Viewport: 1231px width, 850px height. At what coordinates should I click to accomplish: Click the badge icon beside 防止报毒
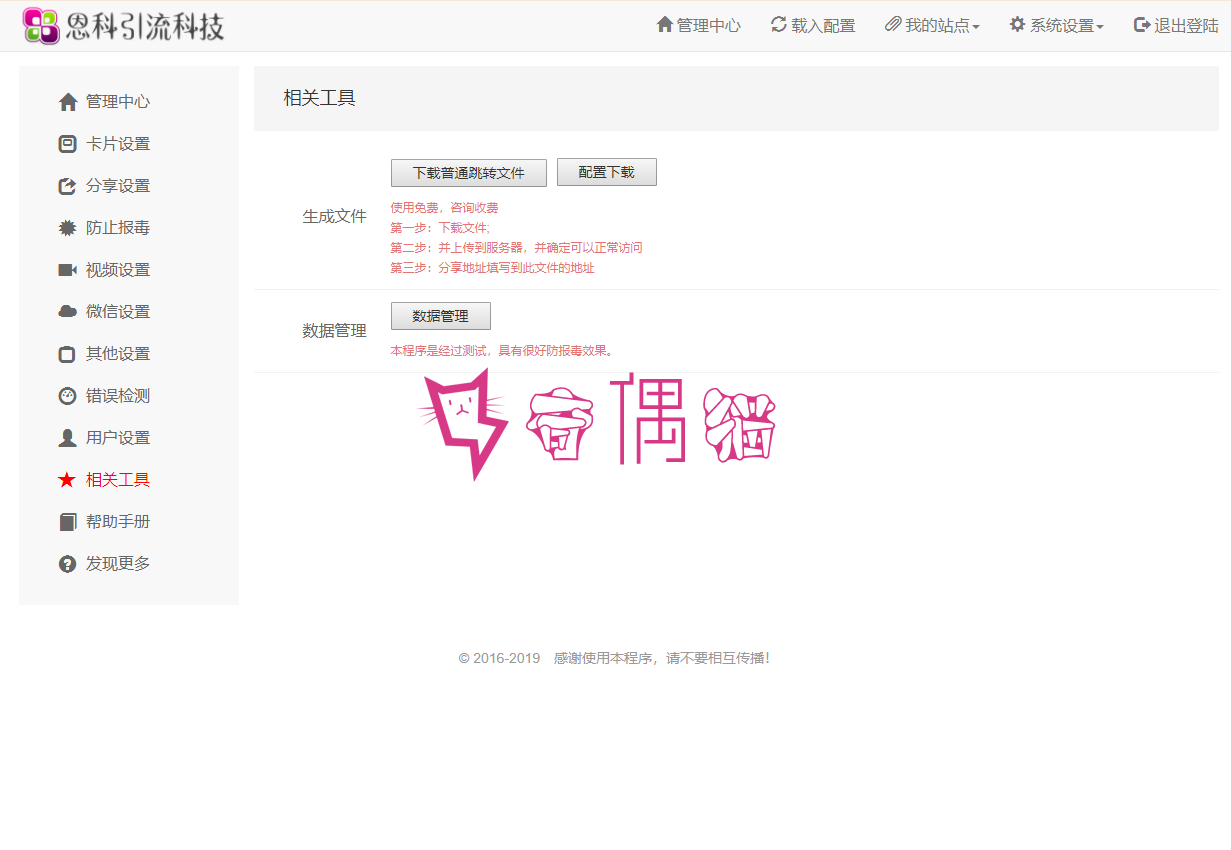coord(67,228)
